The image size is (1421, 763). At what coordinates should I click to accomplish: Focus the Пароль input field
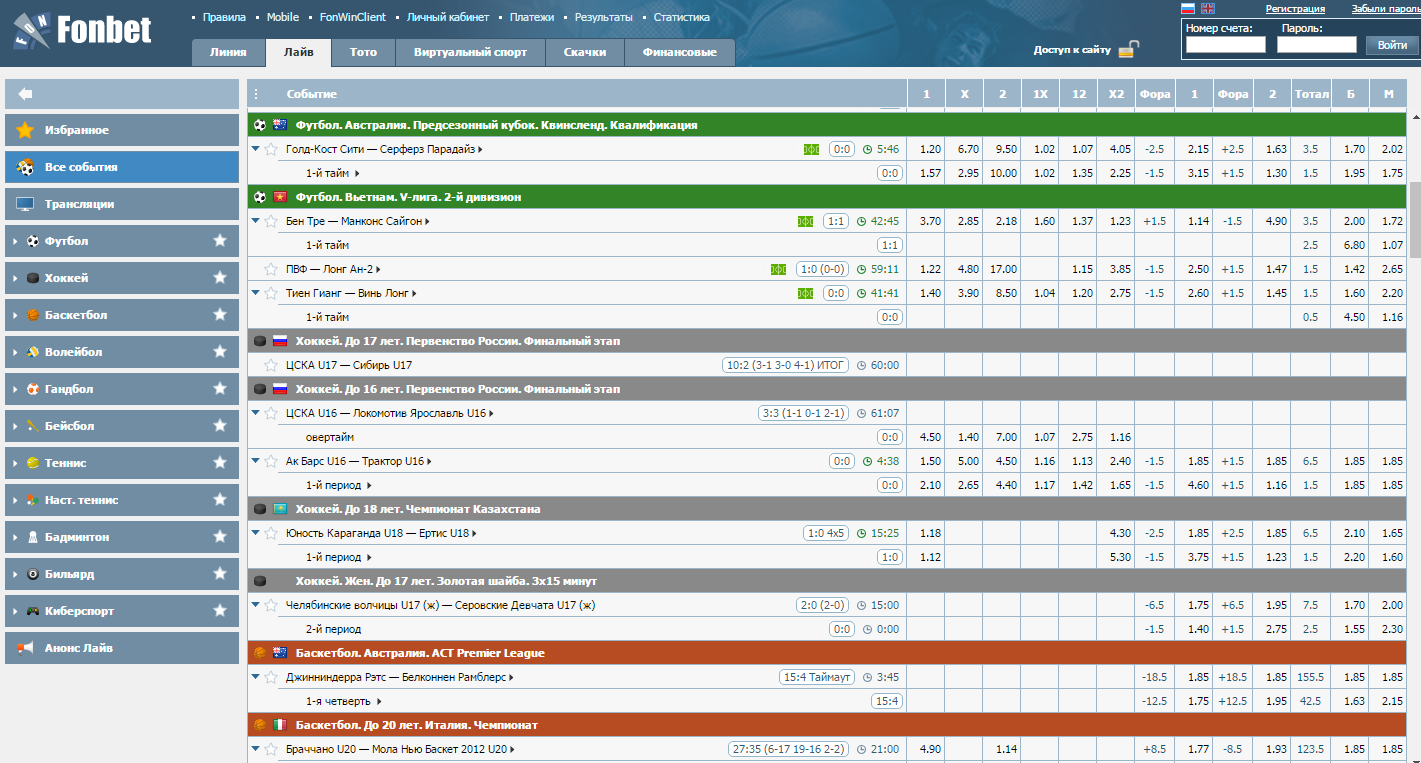[1317, 45]
